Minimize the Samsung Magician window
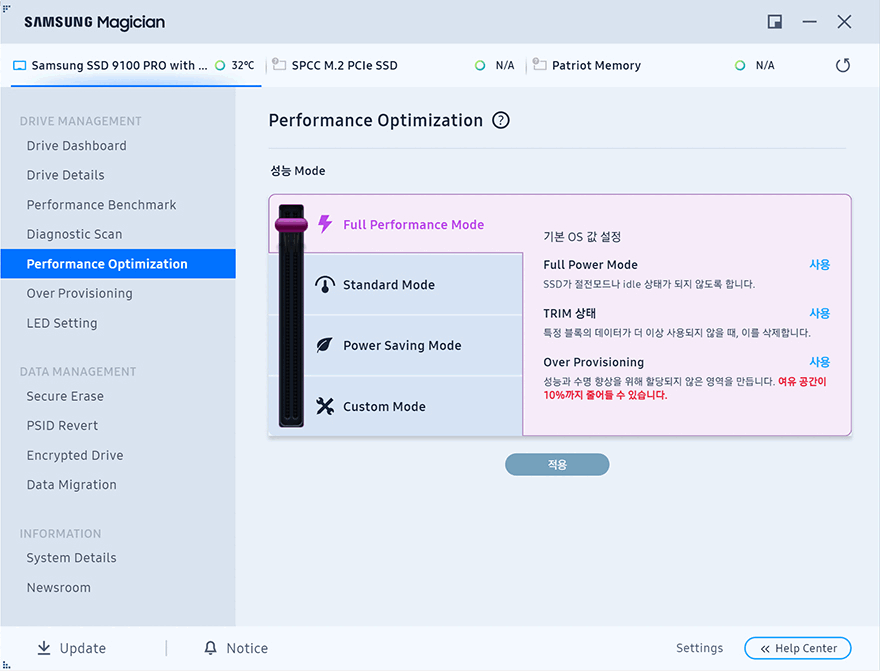The width and height of the screenshot is (880, 671). click(809, 22)
